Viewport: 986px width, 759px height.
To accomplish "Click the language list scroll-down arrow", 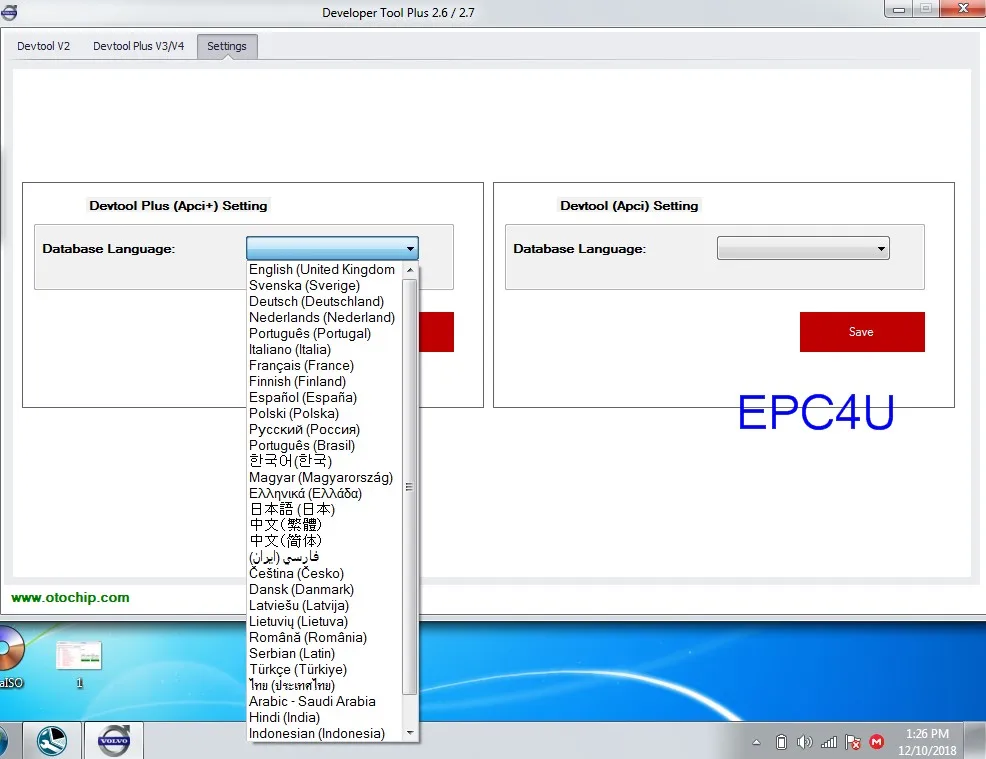I will tap(410, 733).
